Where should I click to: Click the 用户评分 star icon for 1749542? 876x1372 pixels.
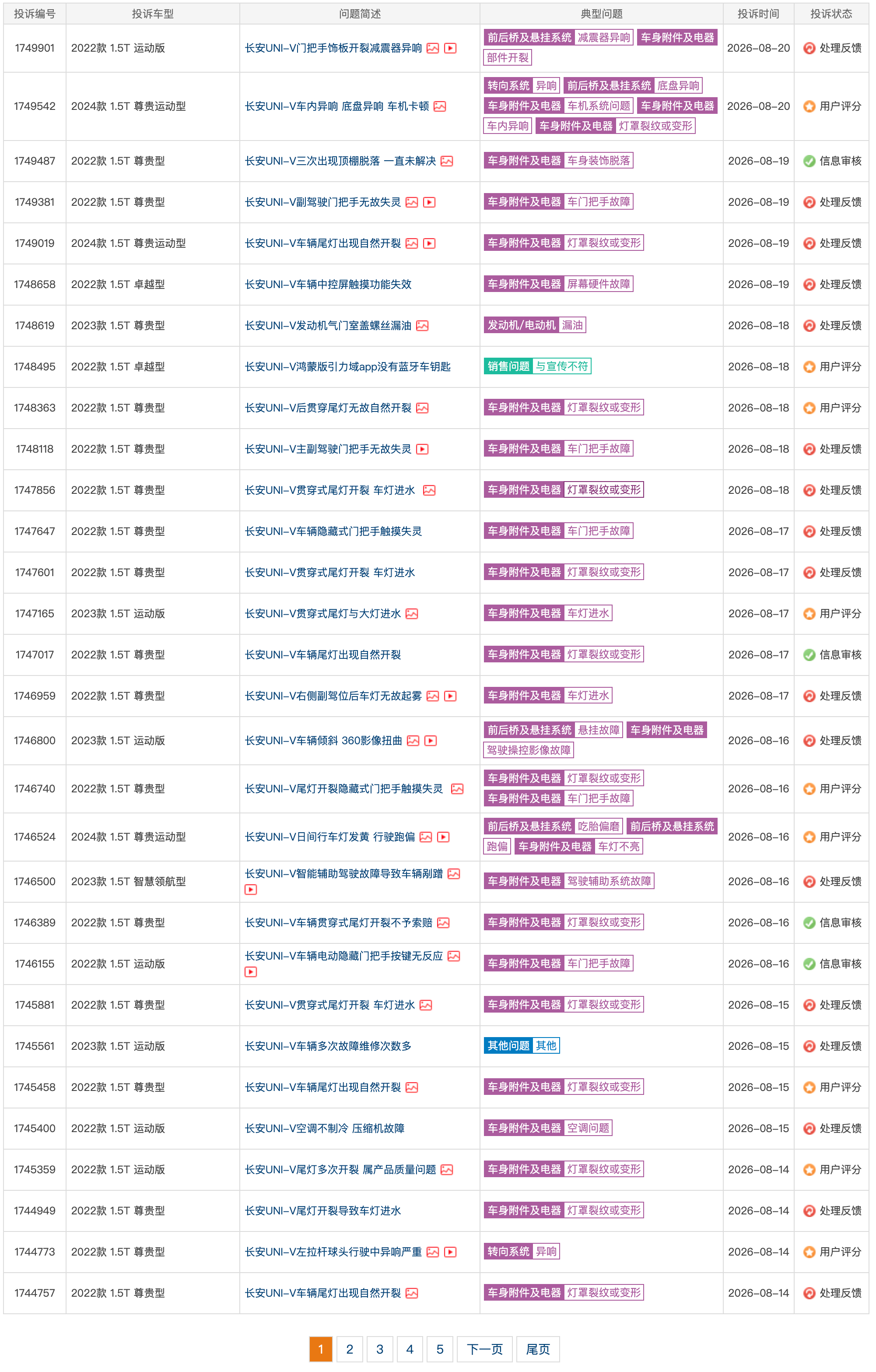809,106
